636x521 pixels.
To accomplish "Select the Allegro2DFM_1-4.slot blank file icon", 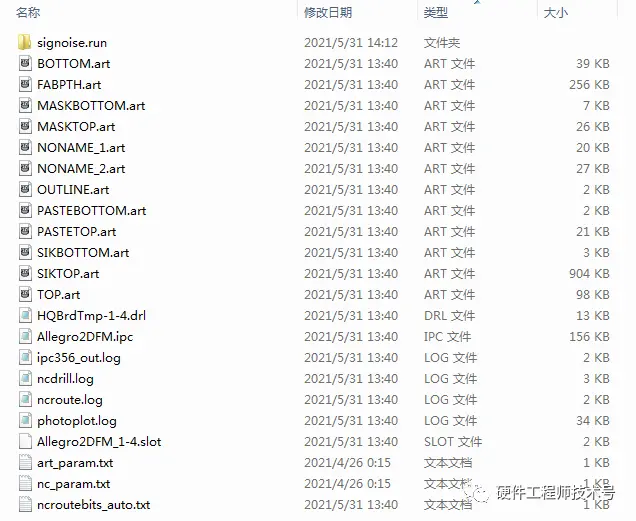I will coord(25,441).
